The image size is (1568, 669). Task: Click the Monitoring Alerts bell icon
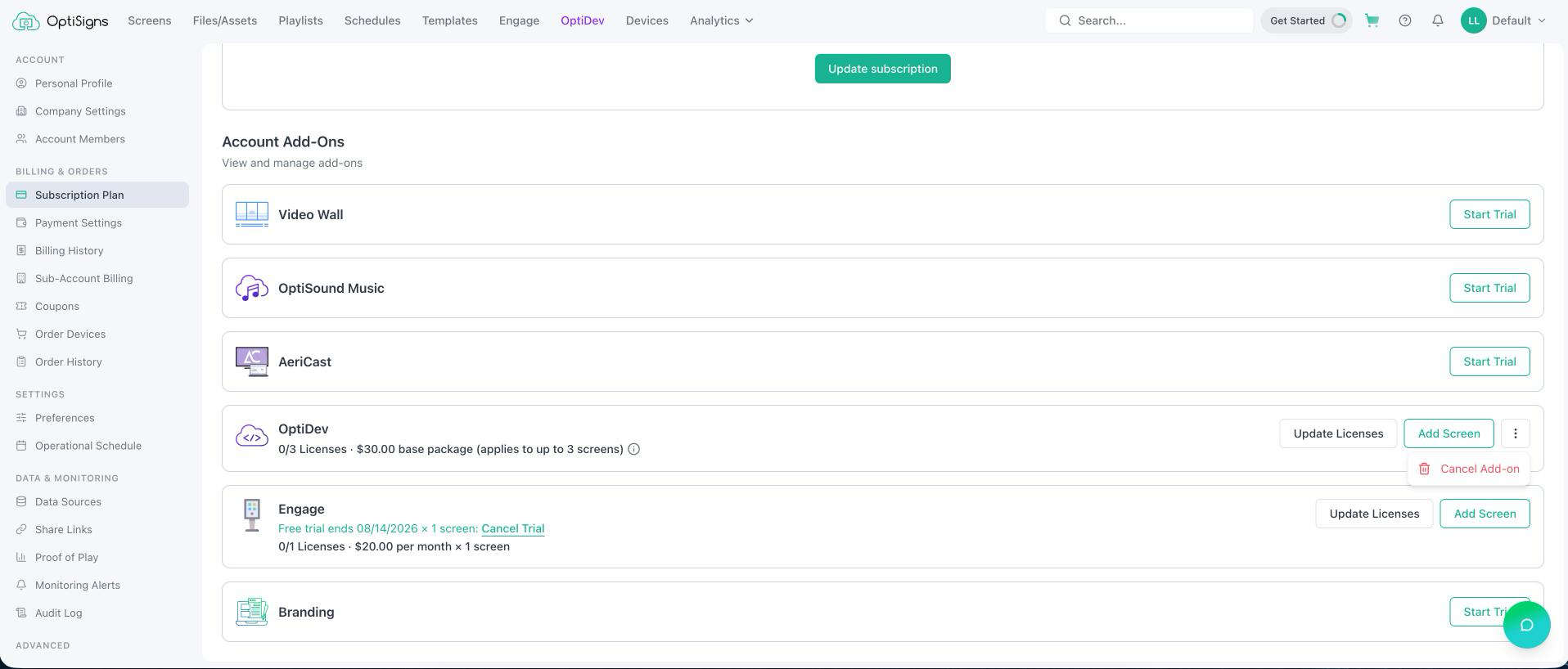pyautogui.click(x=21, y=585)
